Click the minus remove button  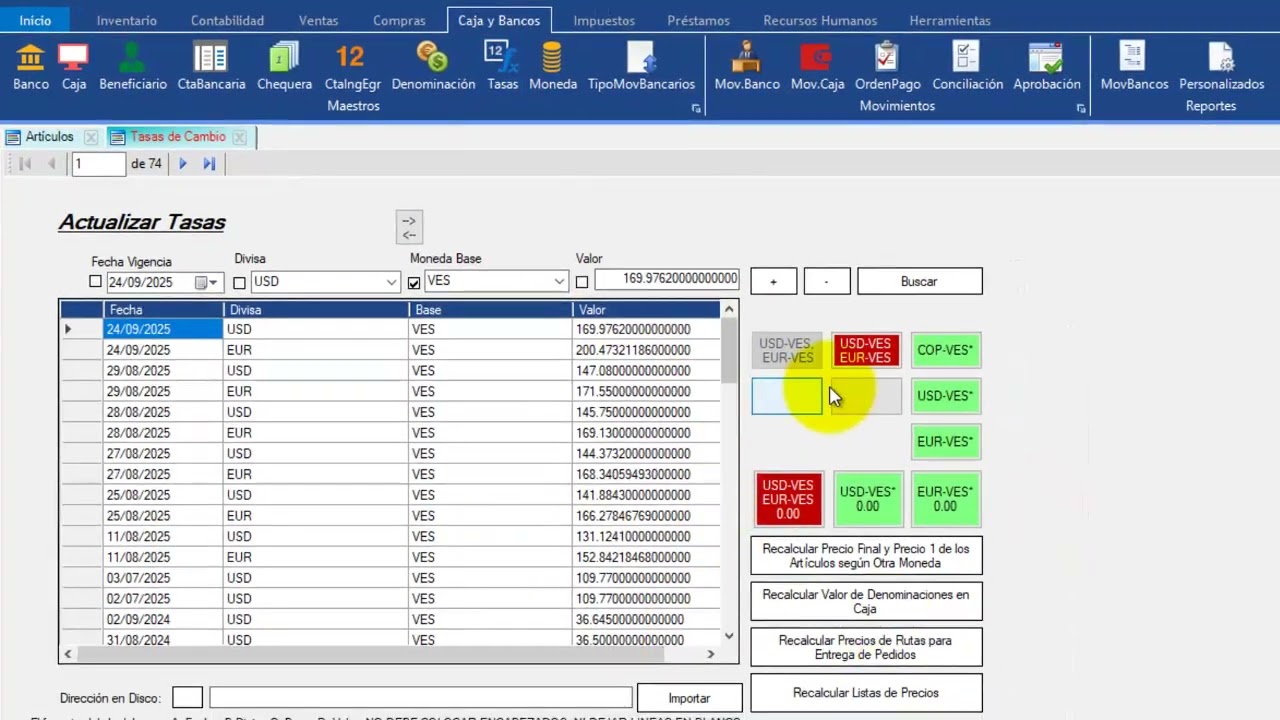pyautogui.click(x=827, y=282)
